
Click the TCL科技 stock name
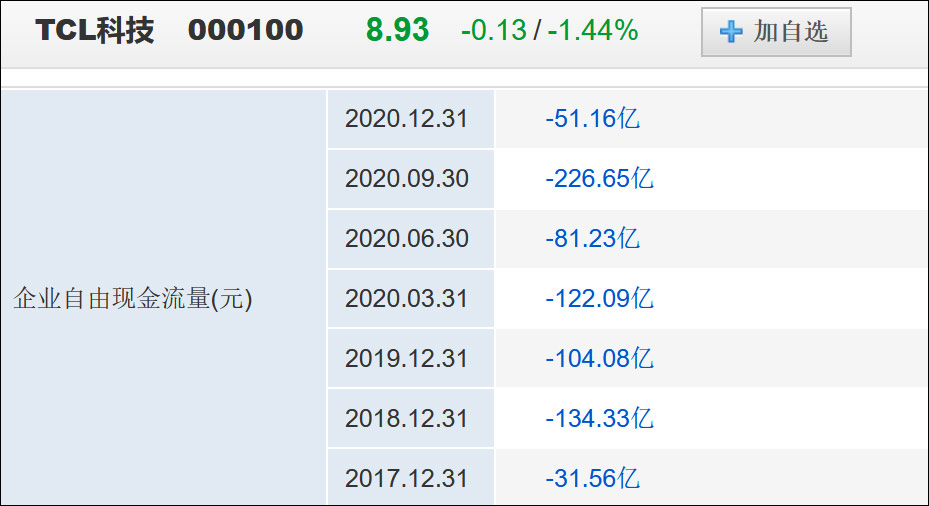point(95,31)
